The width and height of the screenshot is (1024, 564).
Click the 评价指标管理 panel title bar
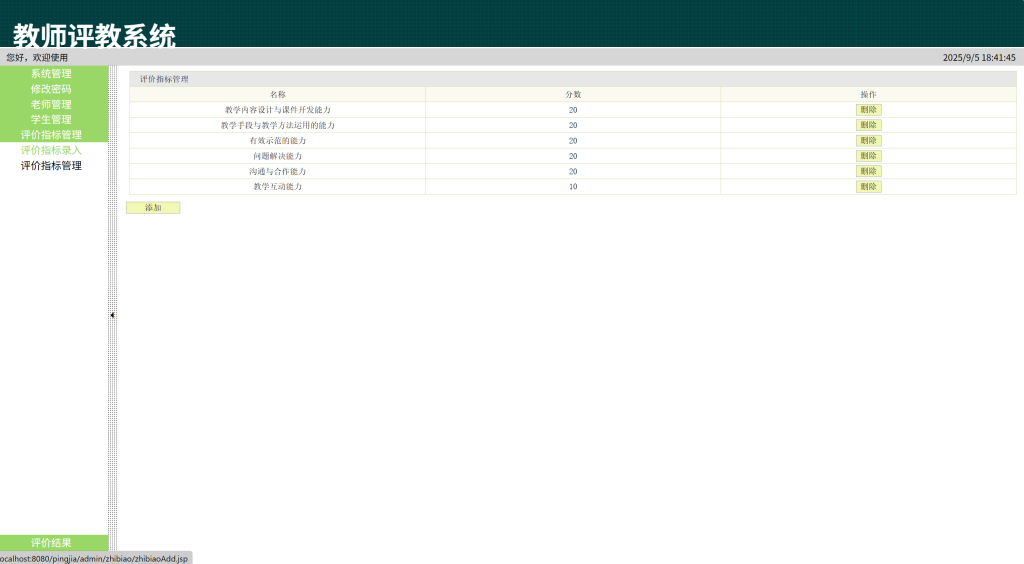(573, 79)
